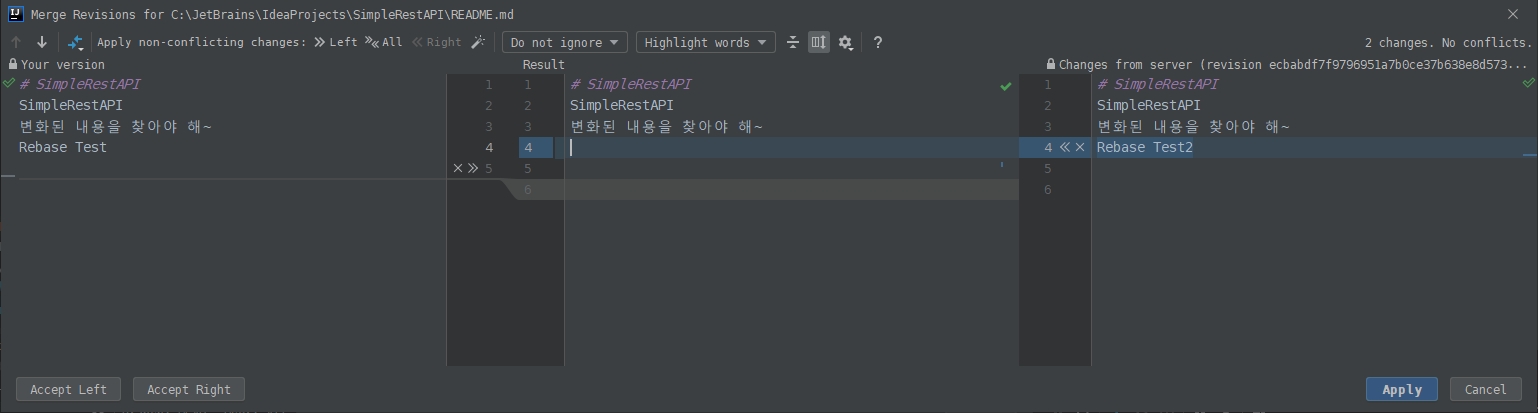Click Accept Left button
This screenshot has height=413, width=1538.
68,389
